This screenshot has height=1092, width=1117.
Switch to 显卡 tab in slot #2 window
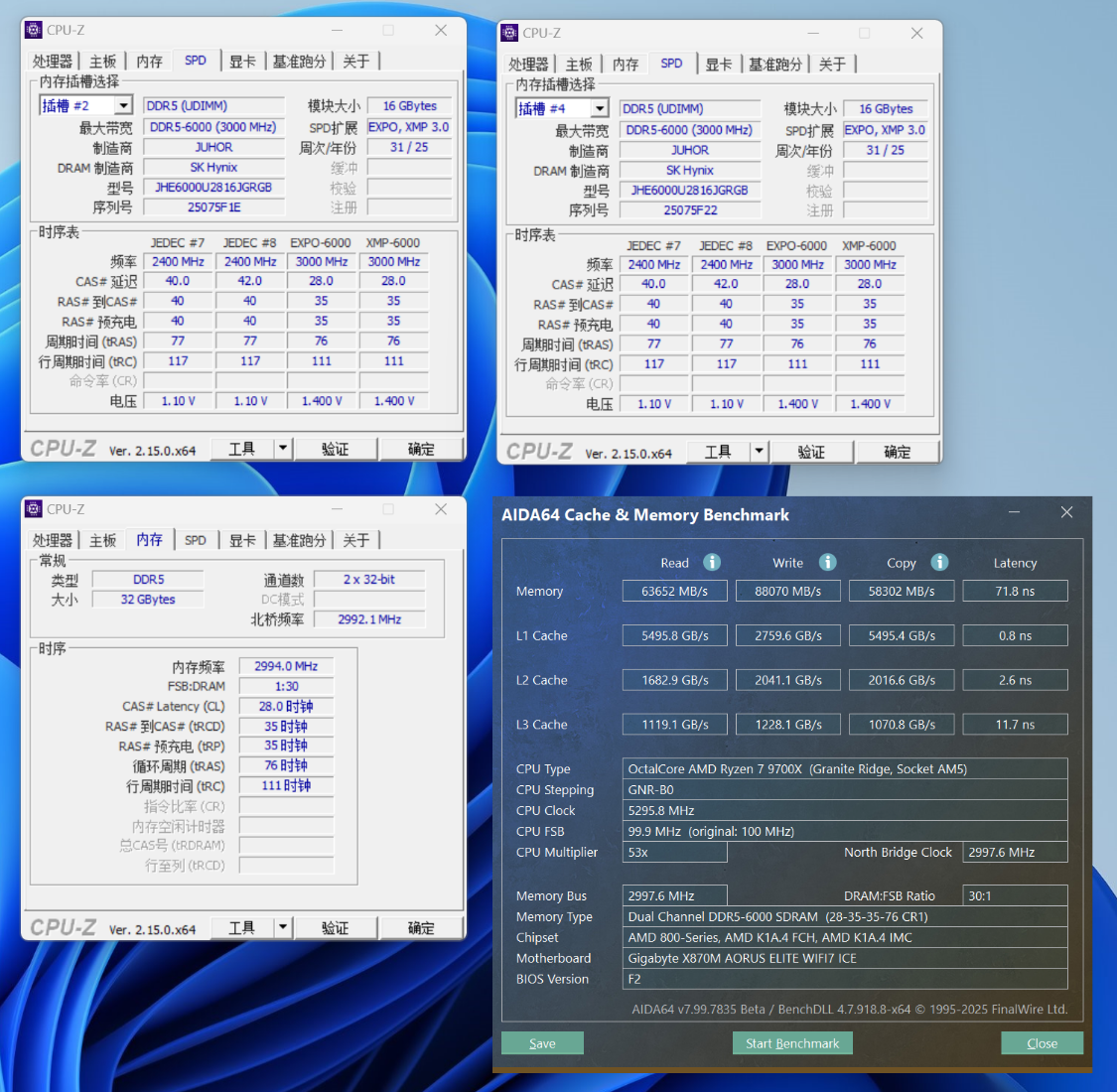[242, 62]
